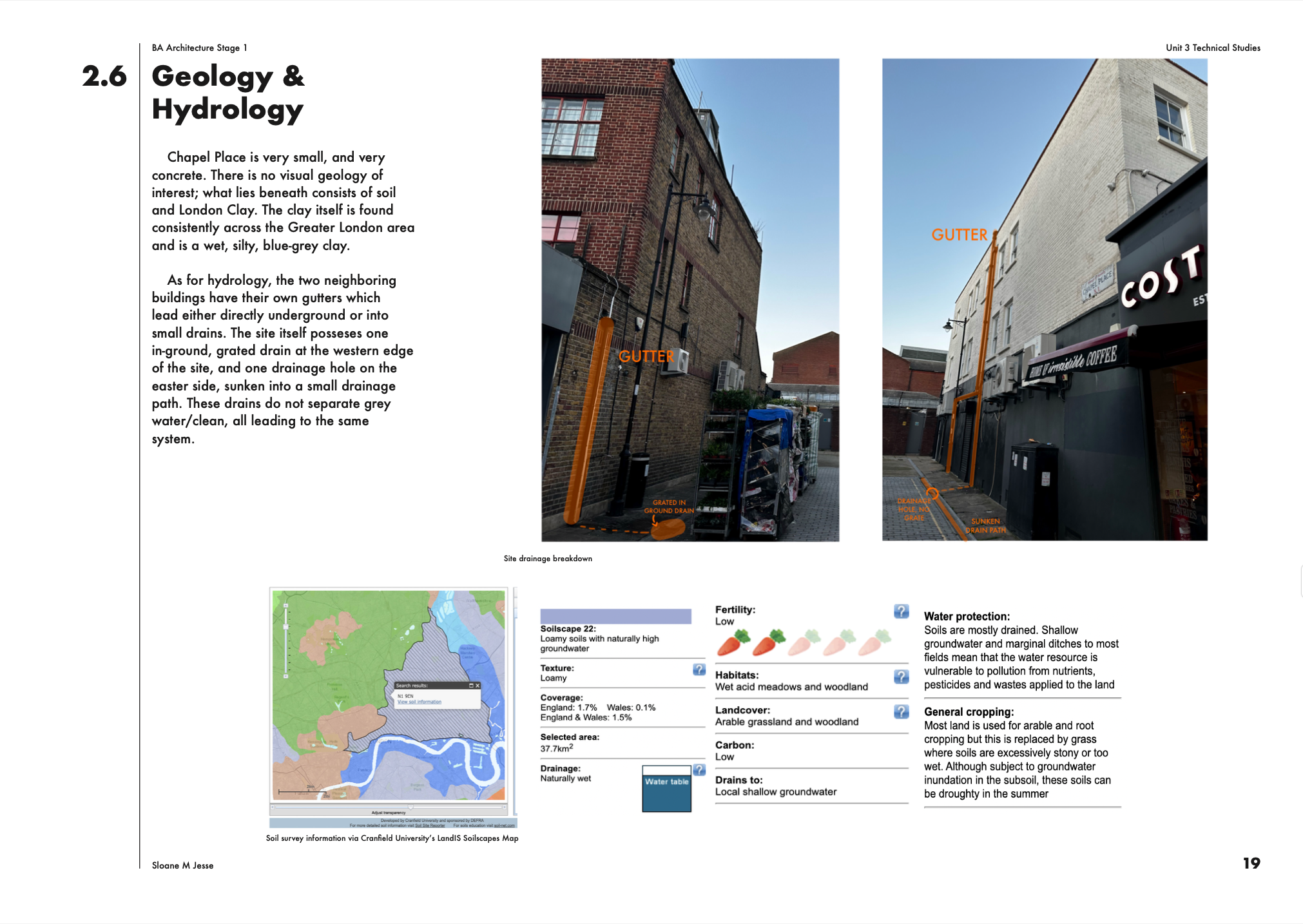
Task: Click the orange GUTTER label in right photo
Action: [960, 235]
